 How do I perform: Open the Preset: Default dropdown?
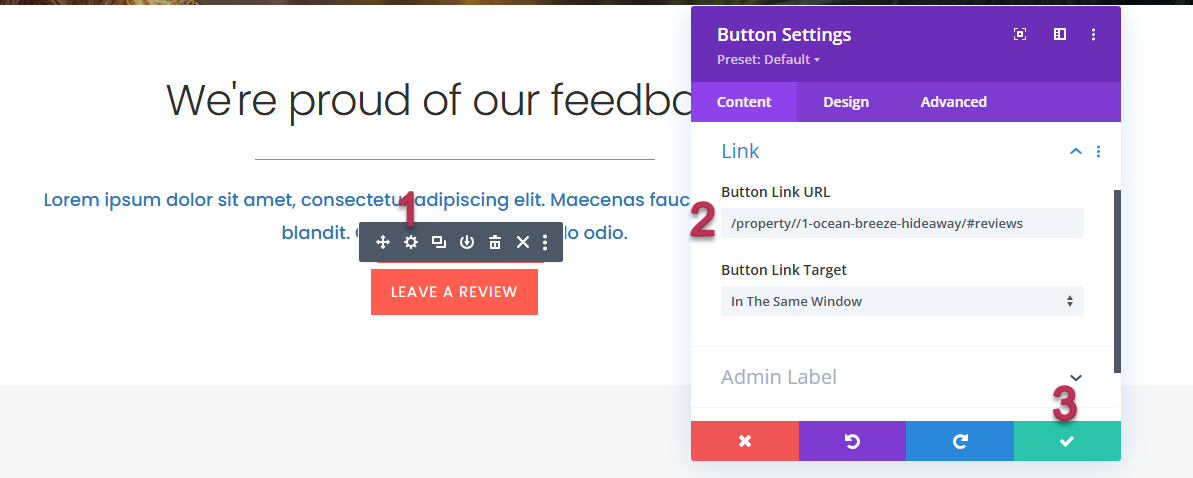tap(768, 60)
